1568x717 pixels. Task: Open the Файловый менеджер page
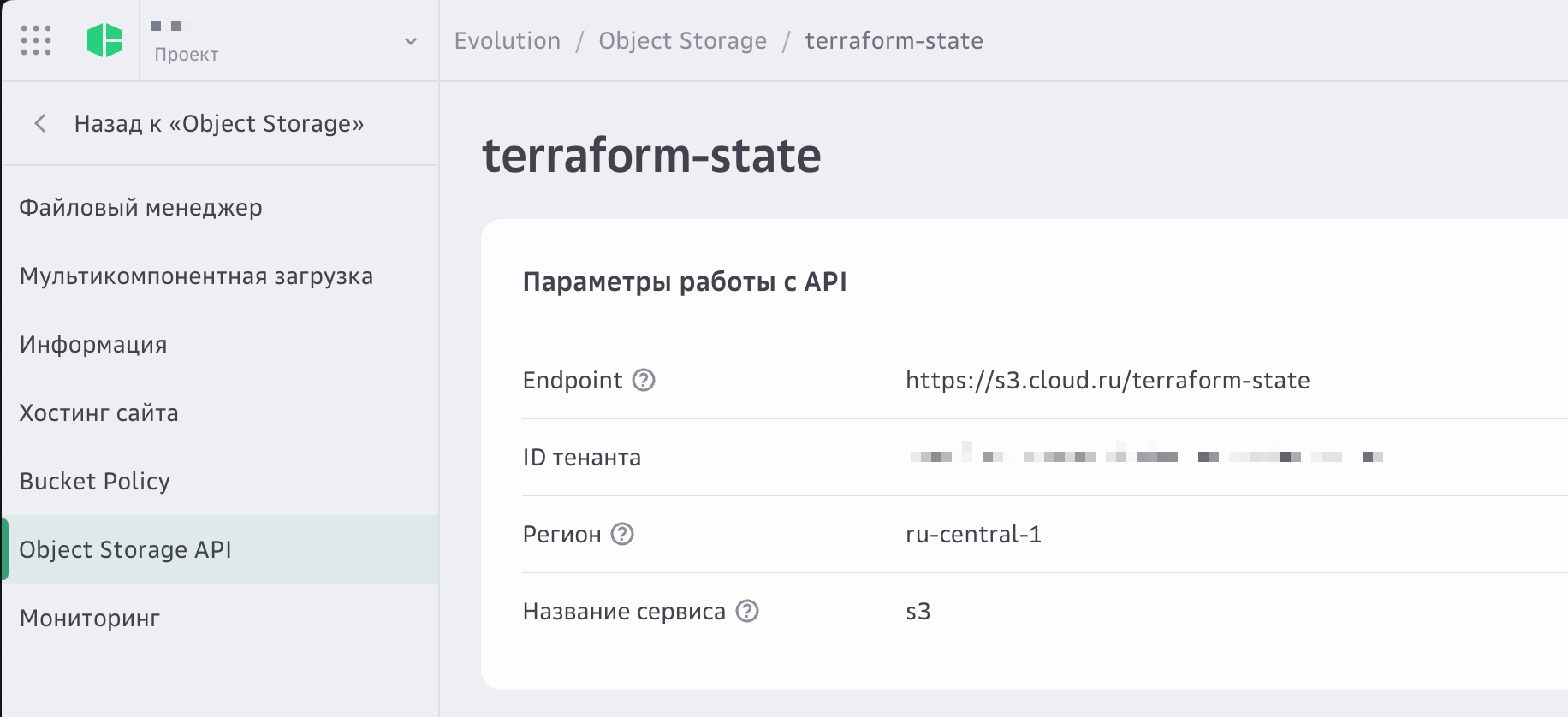pos(140,207)
